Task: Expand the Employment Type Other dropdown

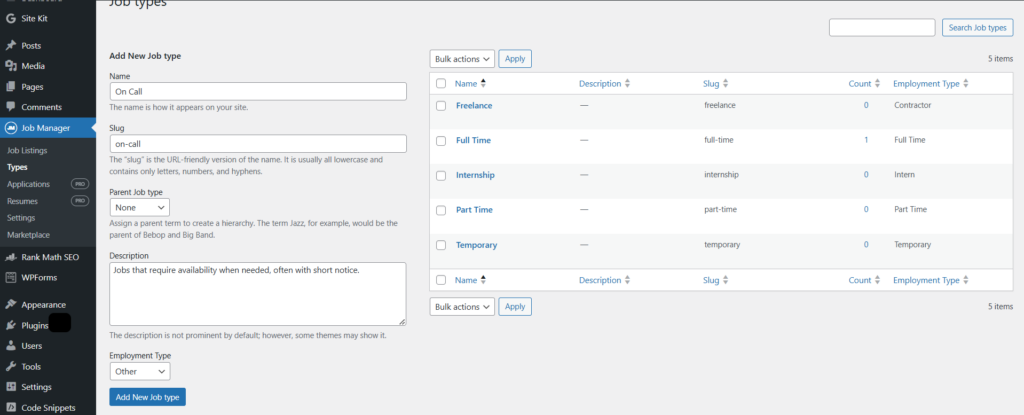Action: [x=140, y=371]
